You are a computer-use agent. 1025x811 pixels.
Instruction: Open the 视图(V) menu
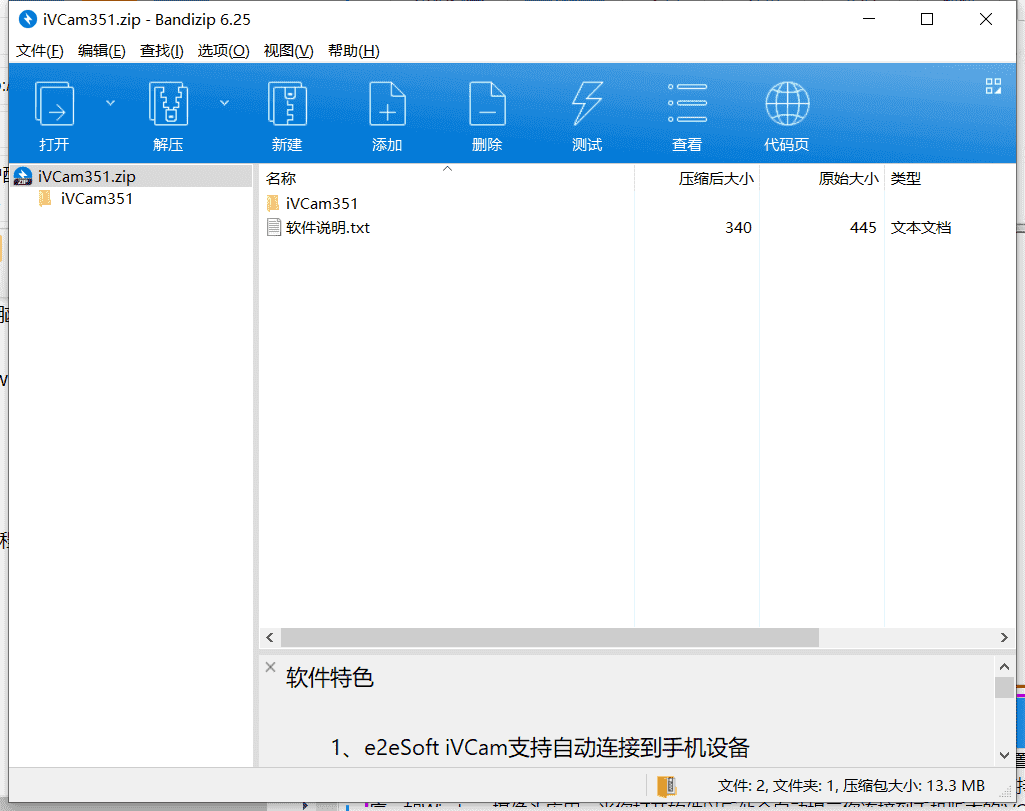pyautogui.click(x=288, y=51)
